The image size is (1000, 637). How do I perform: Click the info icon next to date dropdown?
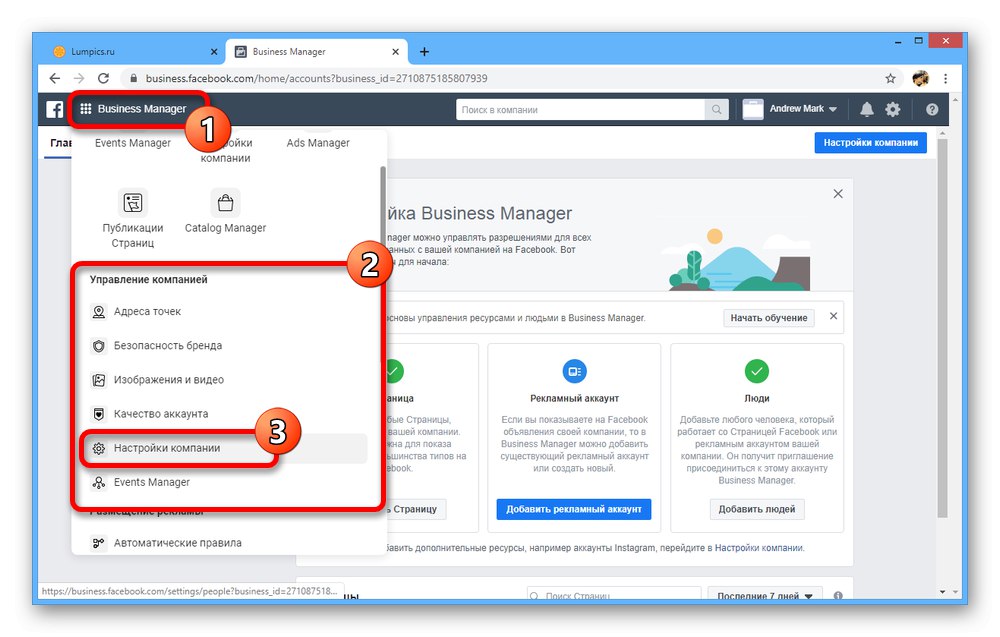point(837,596)
